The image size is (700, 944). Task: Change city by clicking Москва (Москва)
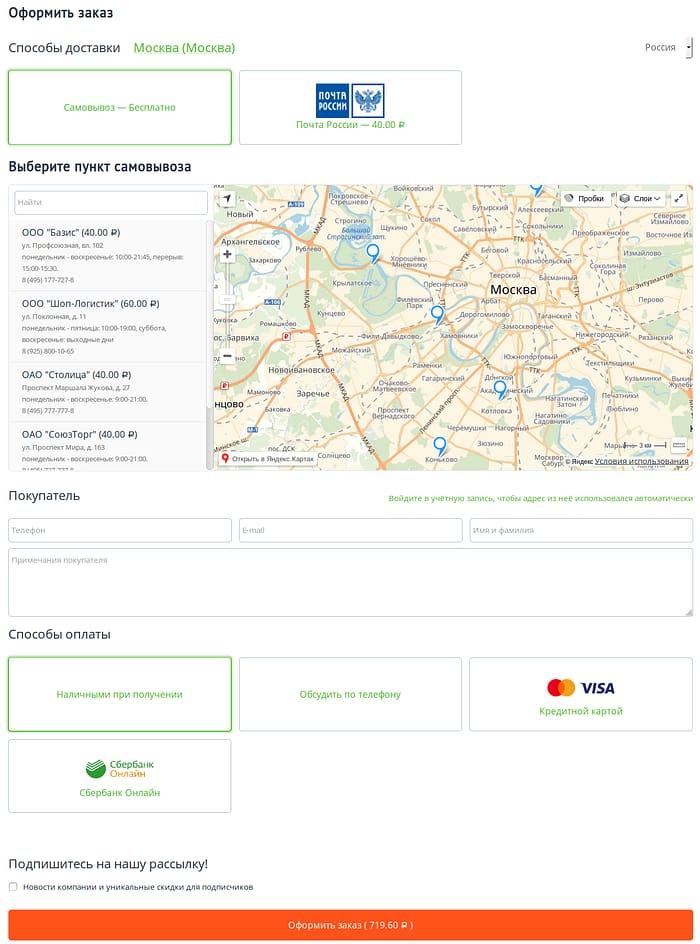(x=184, y=48)
